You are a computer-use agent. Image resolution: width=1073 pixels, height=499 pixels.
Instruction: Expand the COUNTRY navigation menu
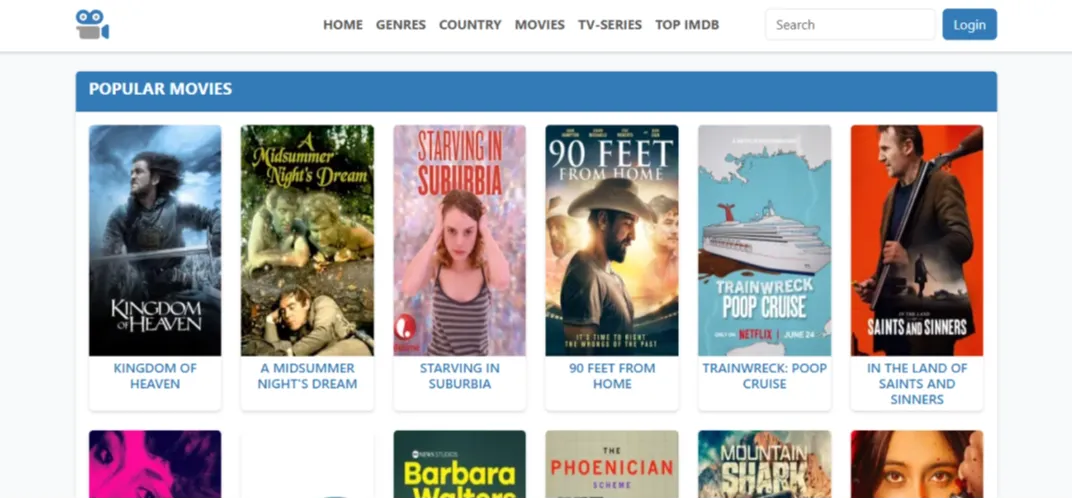tap(470, 25)
